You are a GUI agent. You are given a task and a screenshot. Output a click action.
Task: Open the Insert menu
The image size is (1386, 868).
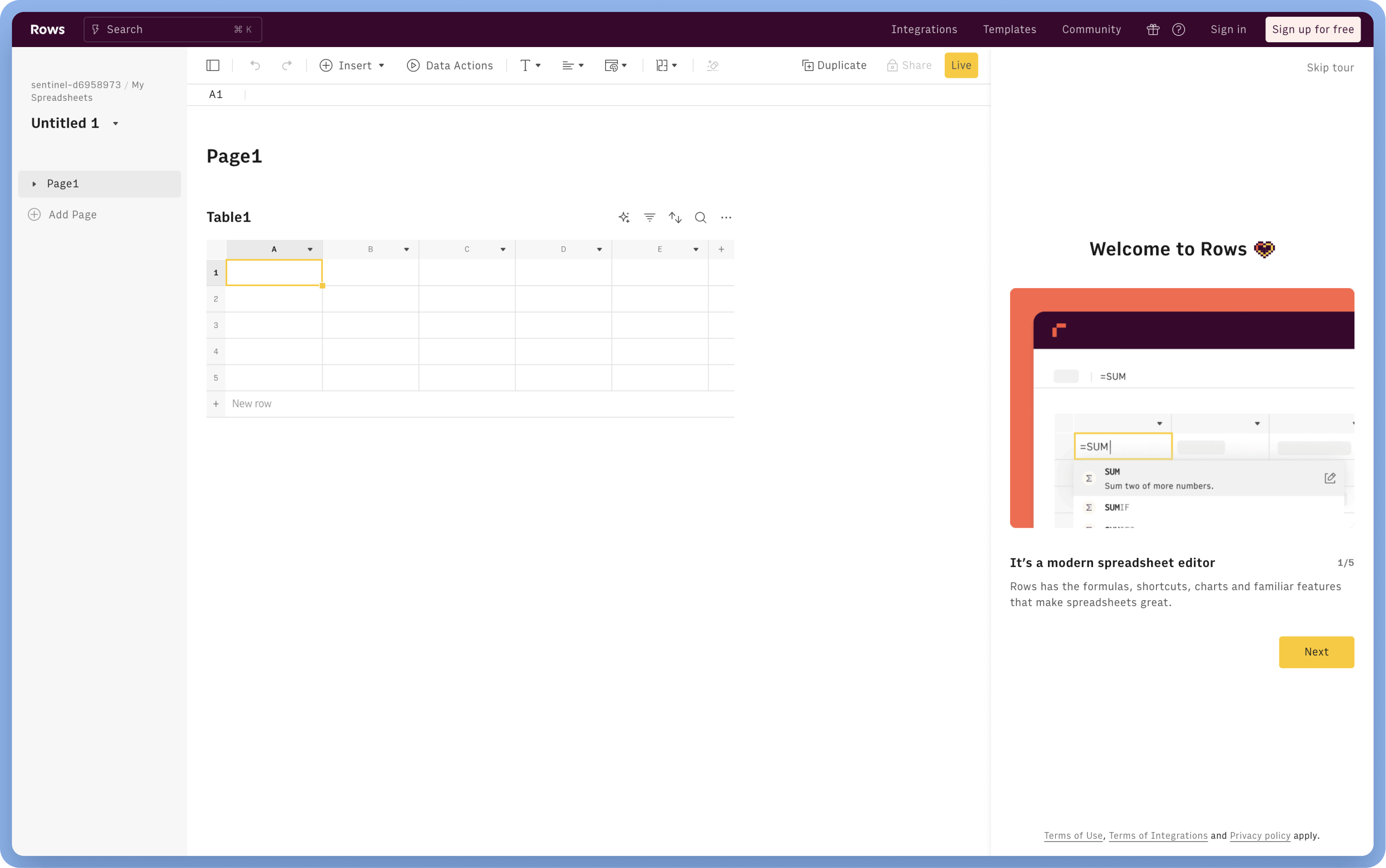pos(352,65)
